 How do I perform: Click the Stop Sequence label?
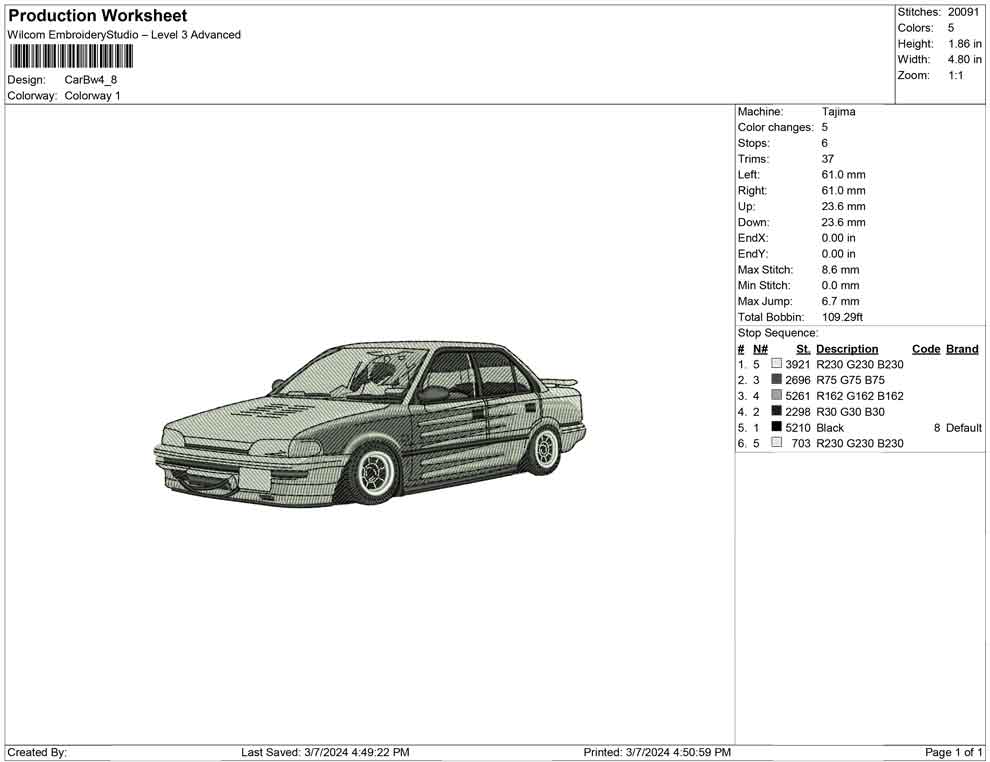click(x=778, y=333)
